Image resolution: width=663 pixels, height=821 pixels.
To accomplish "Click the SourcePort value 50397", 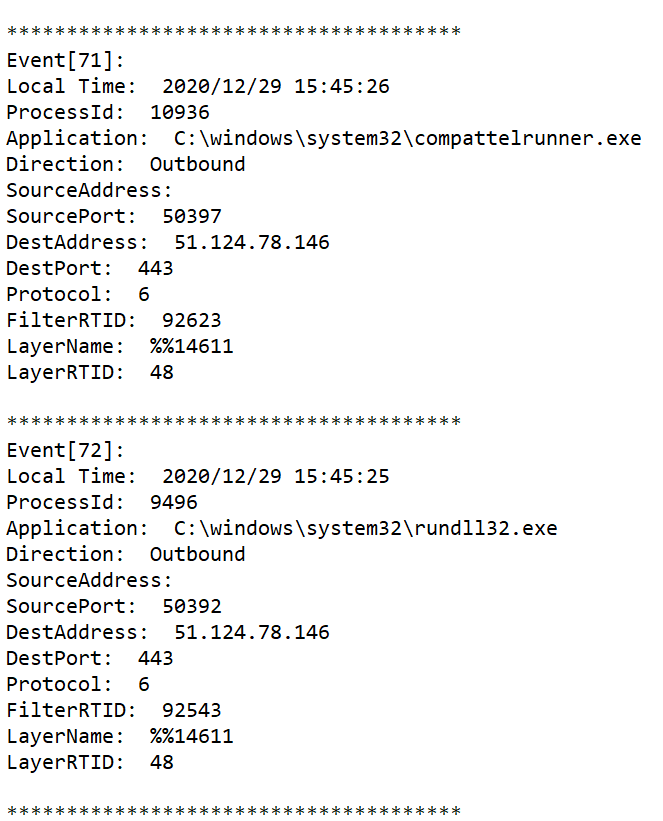I will click(191, 216).
